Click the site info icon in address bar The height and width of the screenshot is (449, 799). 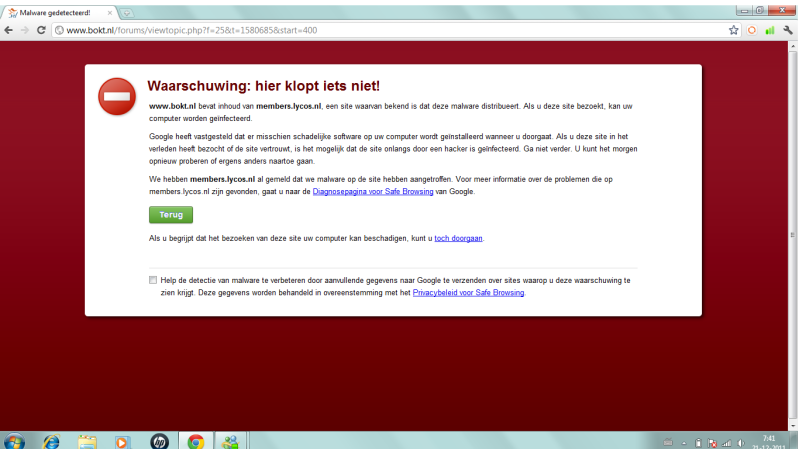tap(59, 30)
